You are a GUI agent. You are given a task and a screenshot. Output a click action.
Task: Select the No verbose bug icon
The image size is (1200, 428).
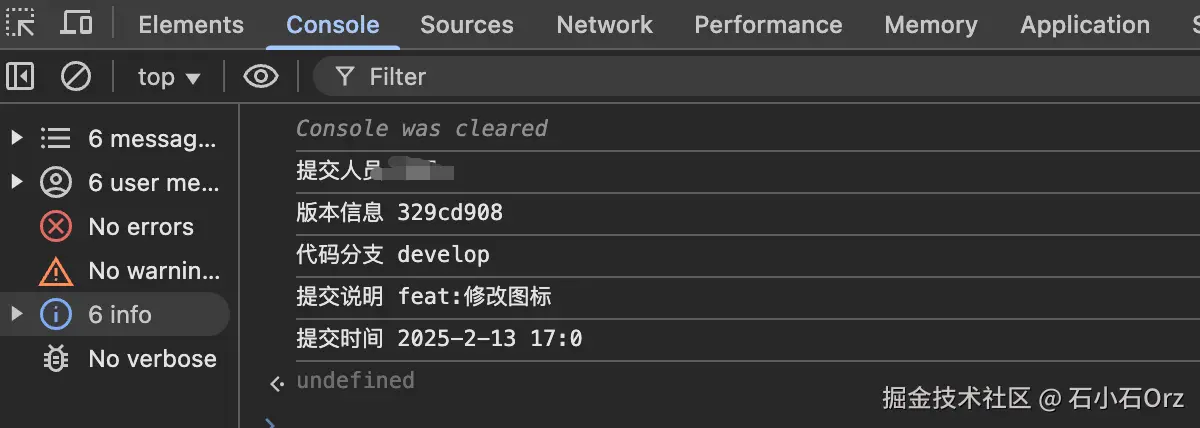click(x=56, y=358)
